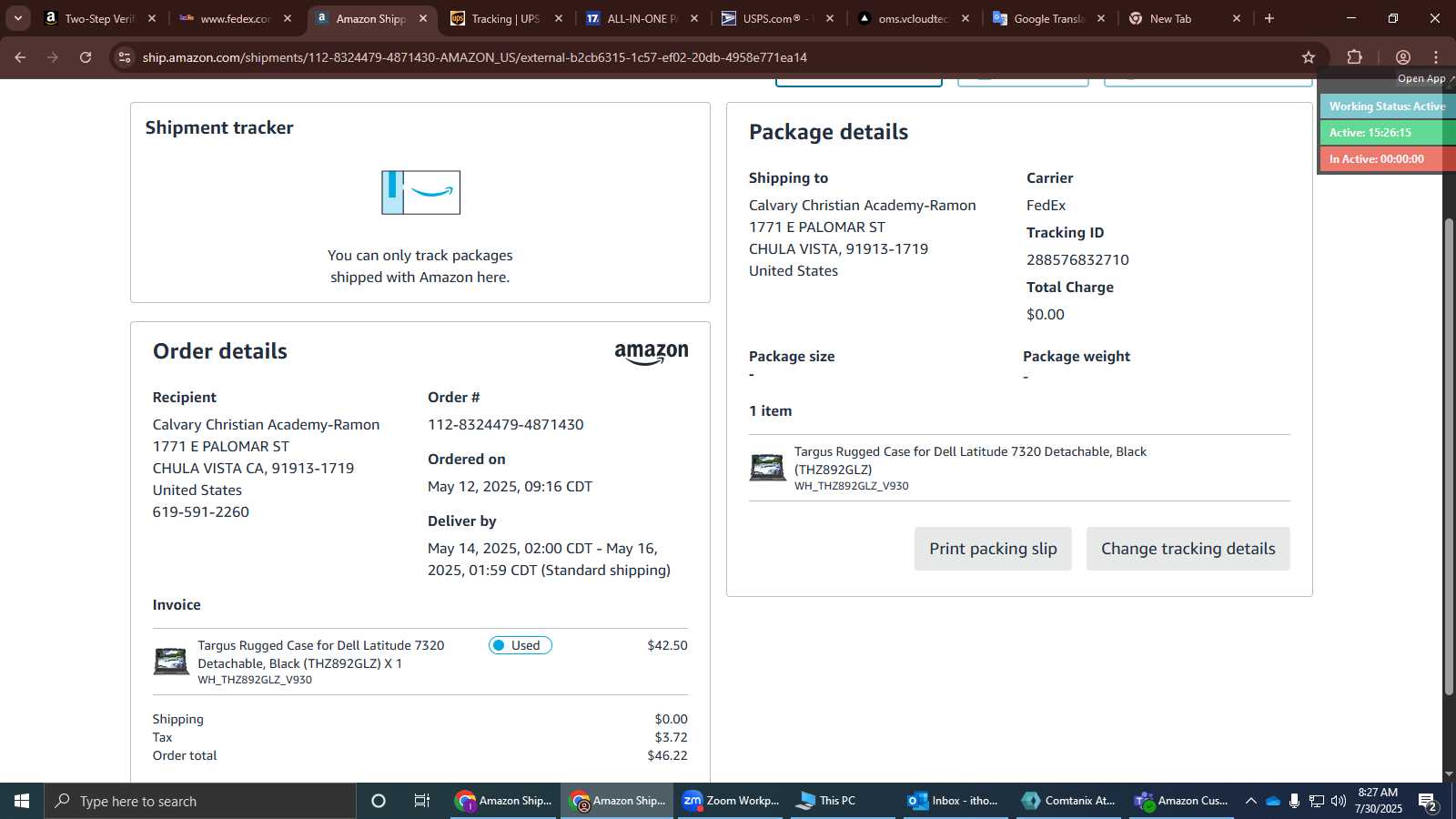1456x819 pixels.
Task: Click the FedEx carrier name
Action: click(1046, 206)
